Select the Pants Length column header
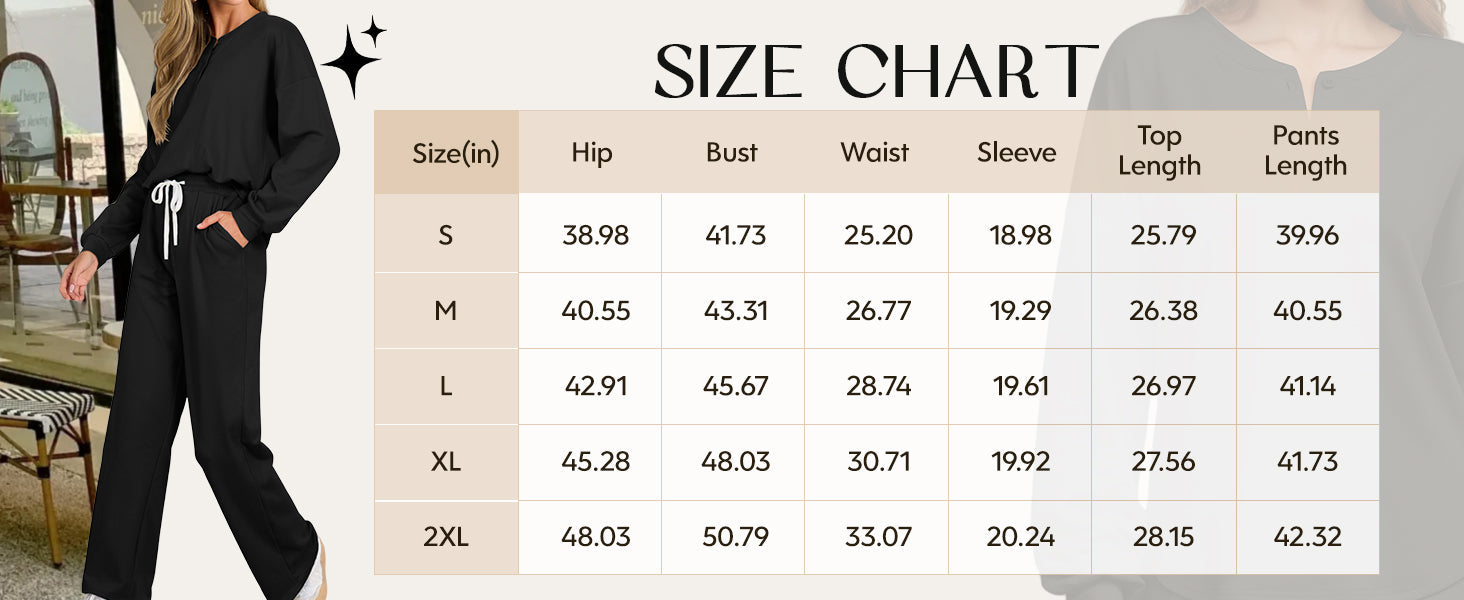 click(1306, 151)
